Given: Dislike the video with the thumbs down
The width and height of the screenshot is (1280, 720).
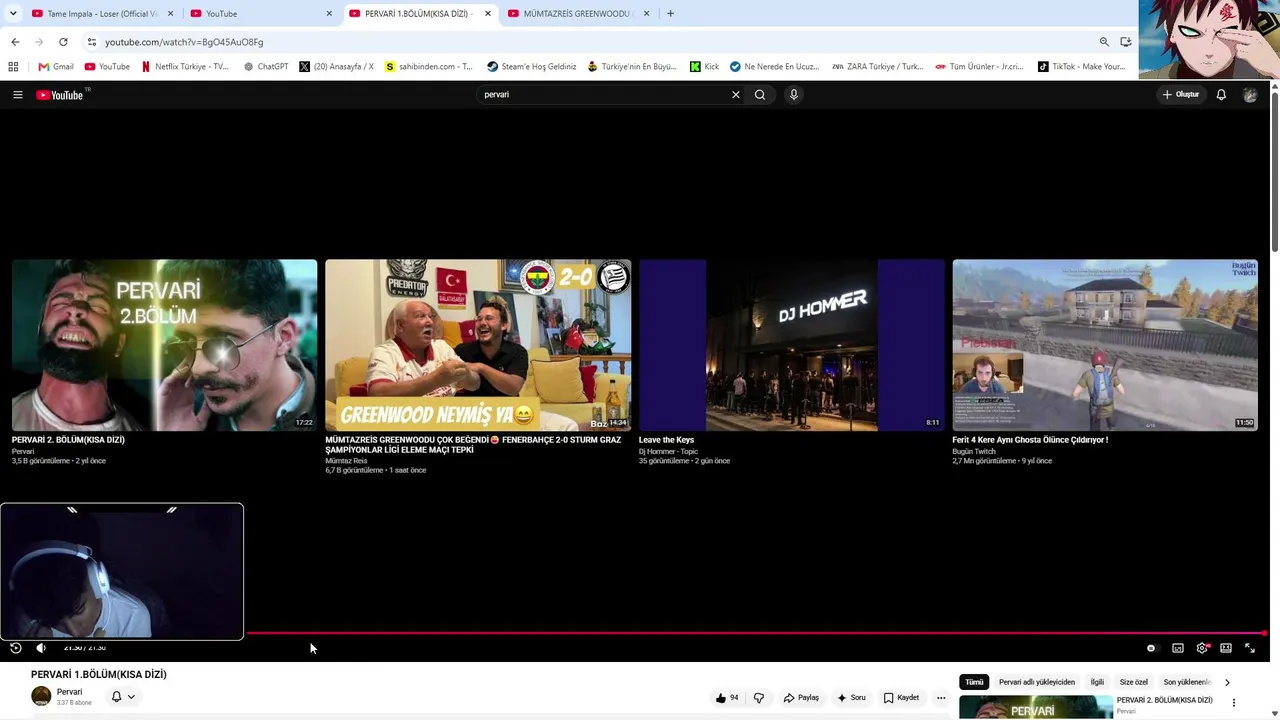Looking at the screenshot, I should [759, 698].
